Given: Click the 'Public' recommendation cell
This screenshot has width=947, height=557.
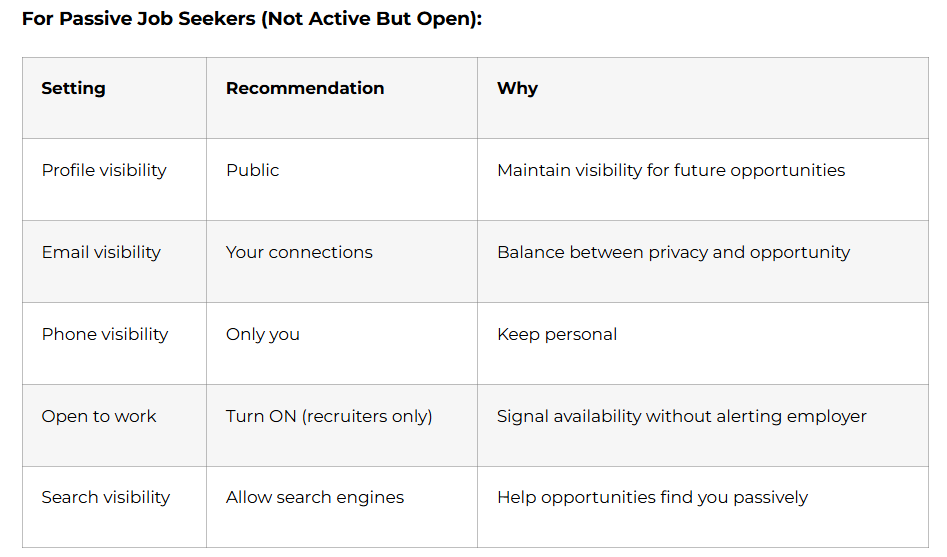Looking at the screenshot, I should (252, 170).
